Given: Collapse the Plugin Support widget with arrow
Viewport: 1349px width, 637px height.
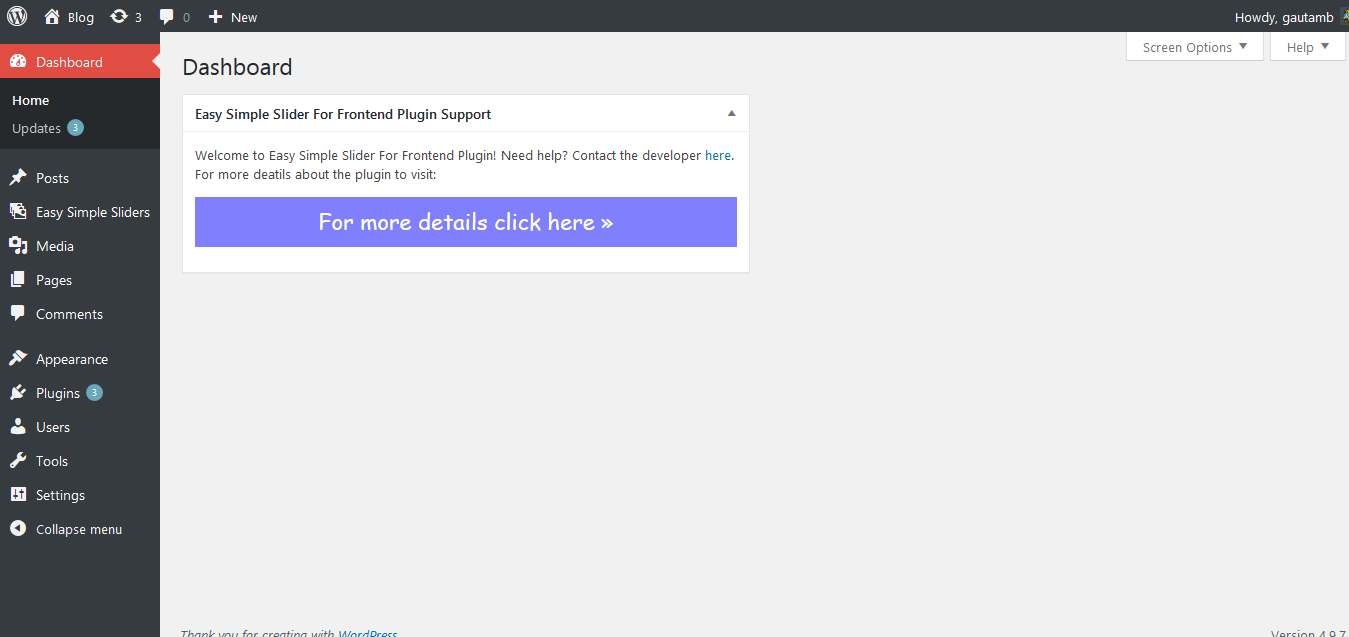Looking at the screenshot, I should pyautogui.click(x=731, y=114).
